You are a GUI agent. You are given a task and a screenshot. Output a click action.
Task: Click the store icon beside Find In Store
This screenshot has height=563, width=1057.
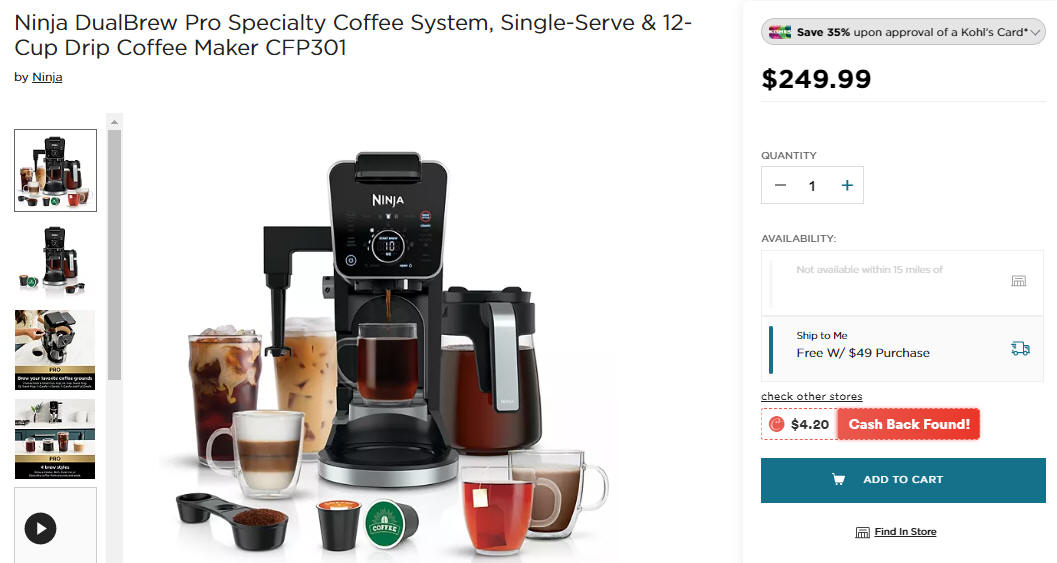click(862, 532)
